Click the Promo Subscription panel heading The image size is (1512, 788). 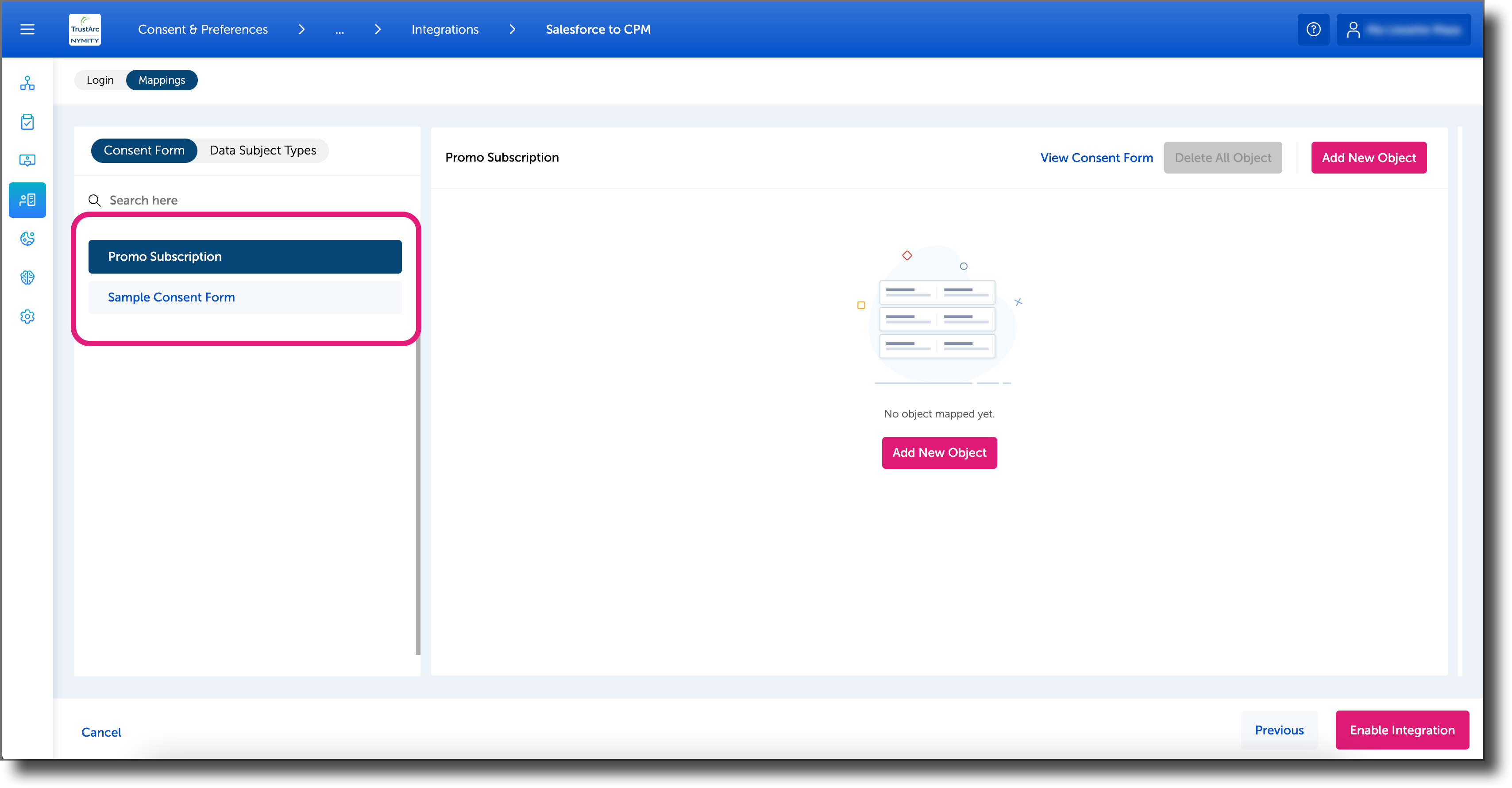(x=502, y=157)
